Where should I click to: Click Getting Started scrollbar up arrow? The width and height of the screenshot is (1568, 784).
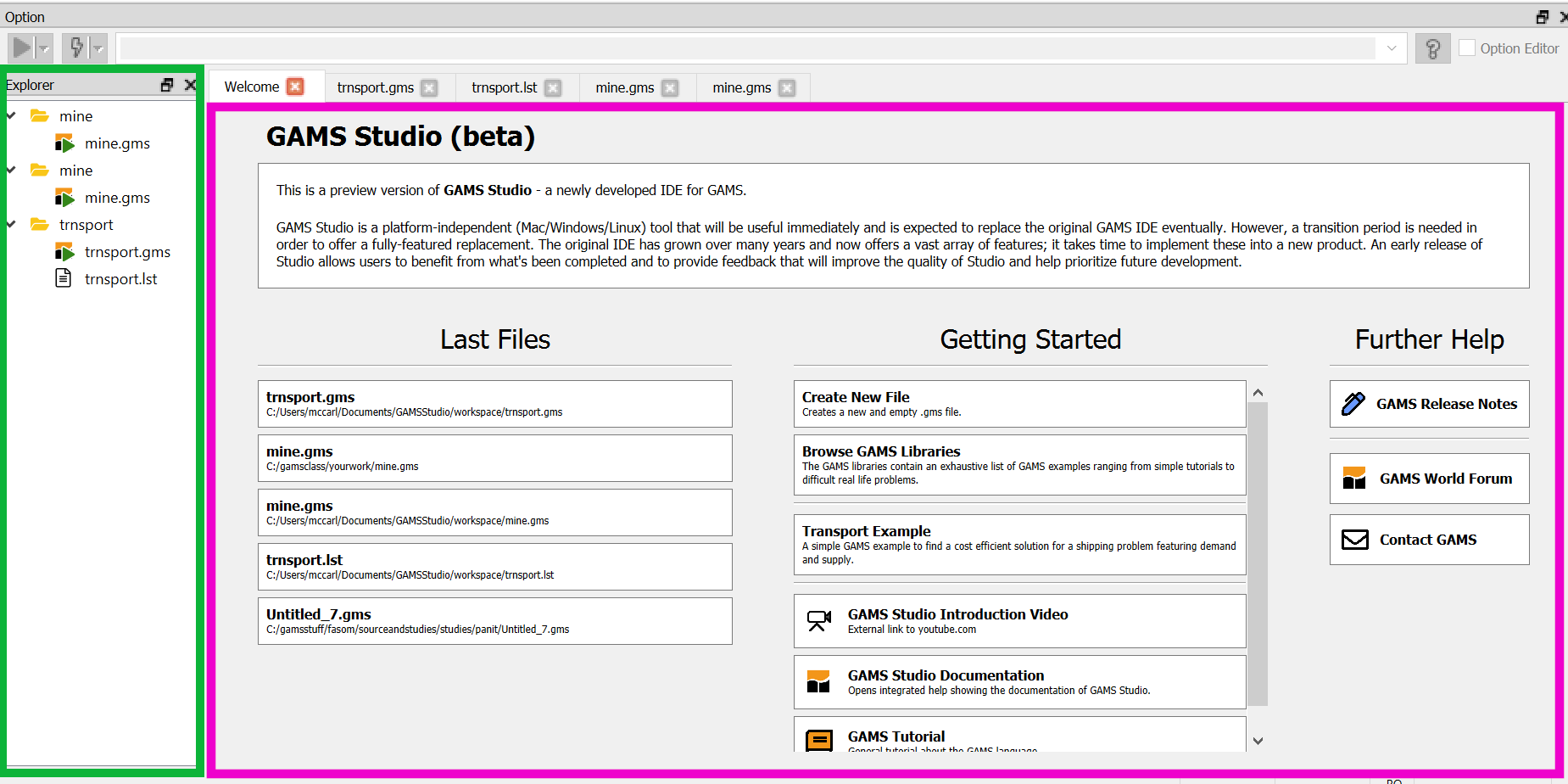(x=1258, y=392)
